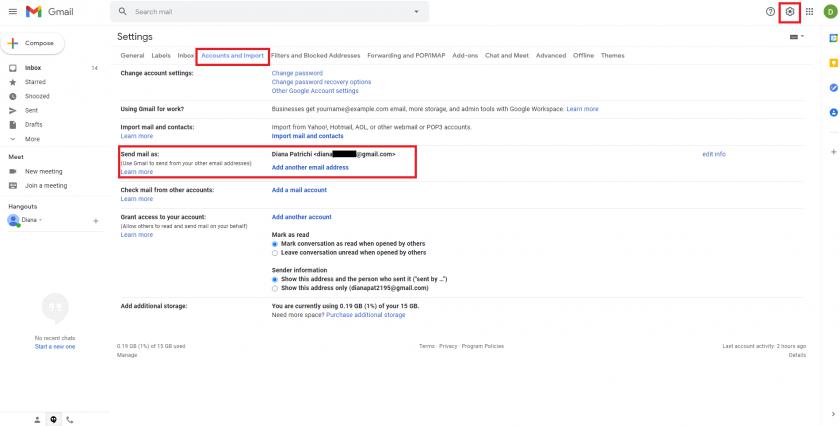Get add-ons plus icon in side panel
This screenshot has height=426, width=840.
[833, 152]
